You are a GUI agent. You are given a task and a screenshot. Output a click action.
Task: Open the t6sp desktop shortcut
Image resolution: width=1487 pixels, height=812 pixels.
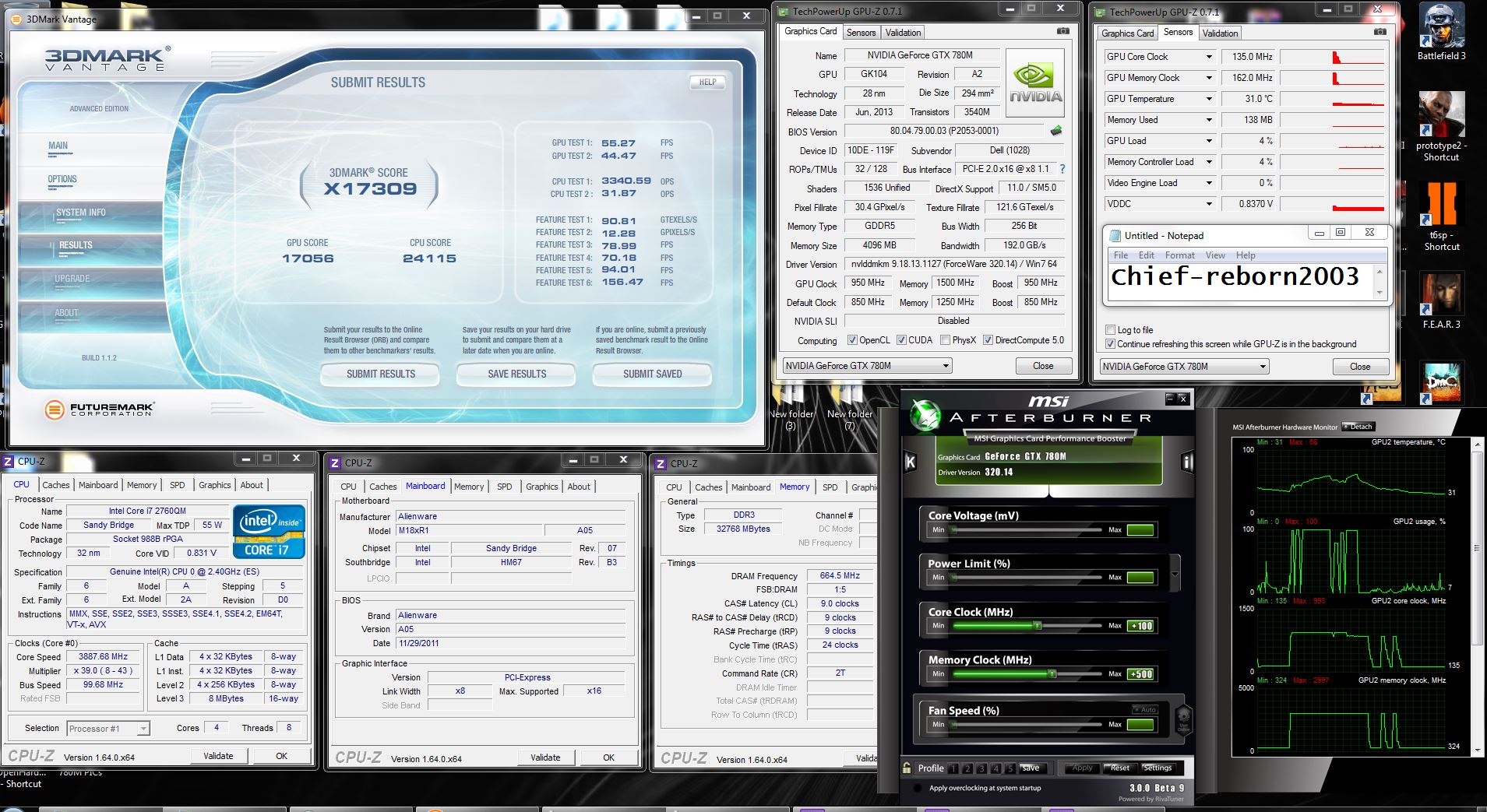tap(1441, 216)
